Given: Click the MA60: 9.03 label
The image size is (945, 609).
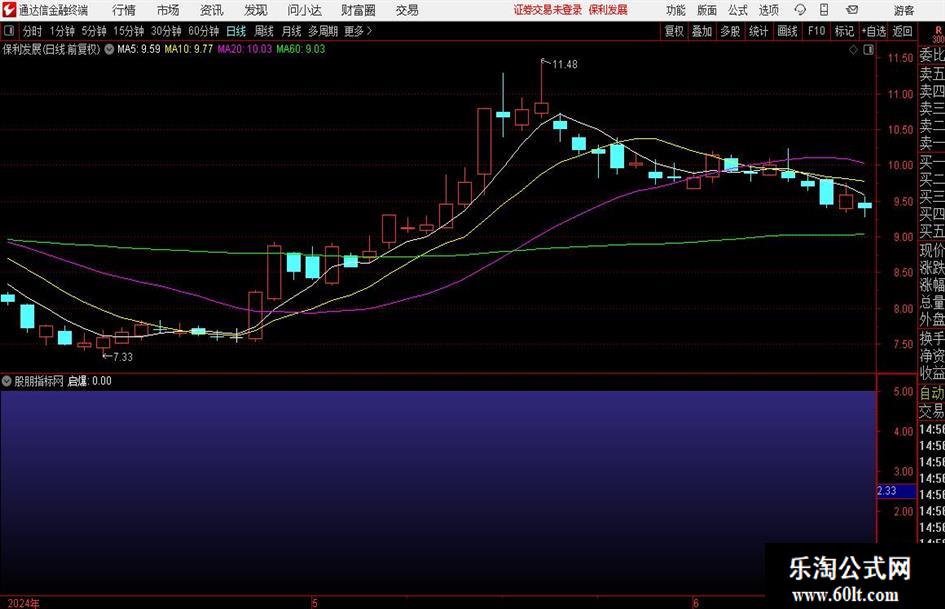Looking at the screenshot, I should pyautogui.click(x=301, y=49).
